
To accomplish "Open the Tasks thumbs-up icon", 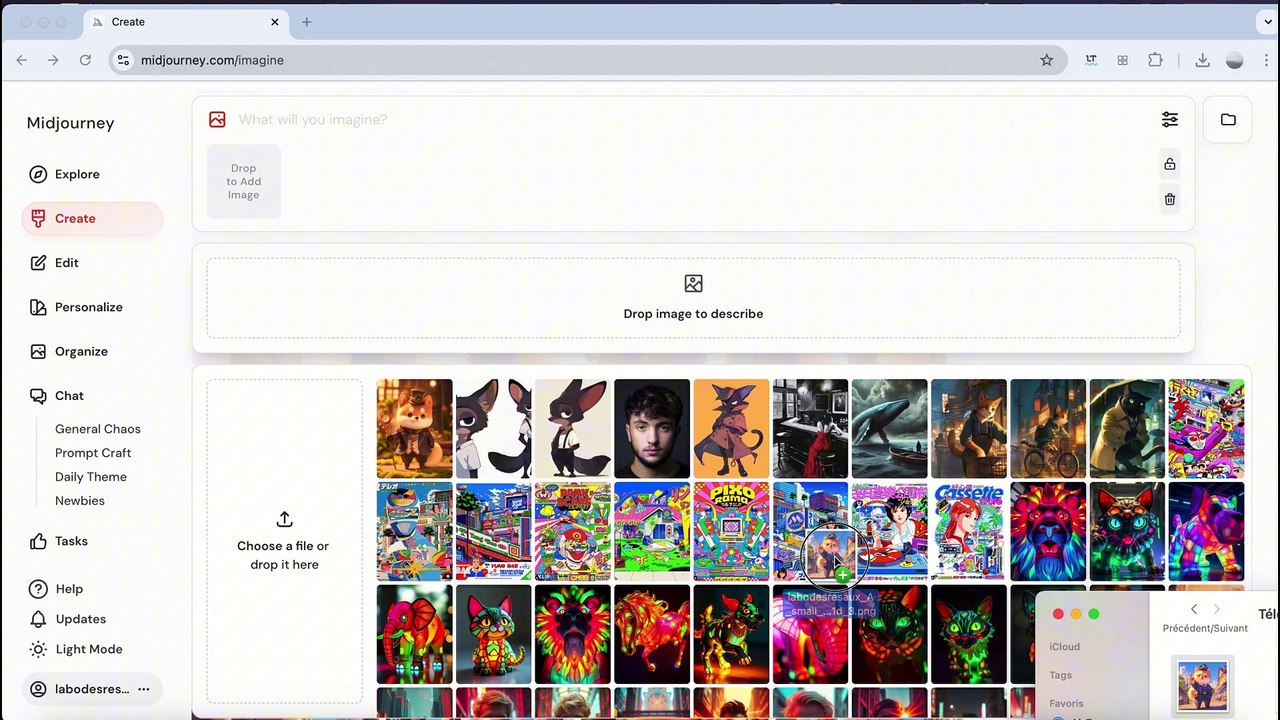I will click(38, 541).
